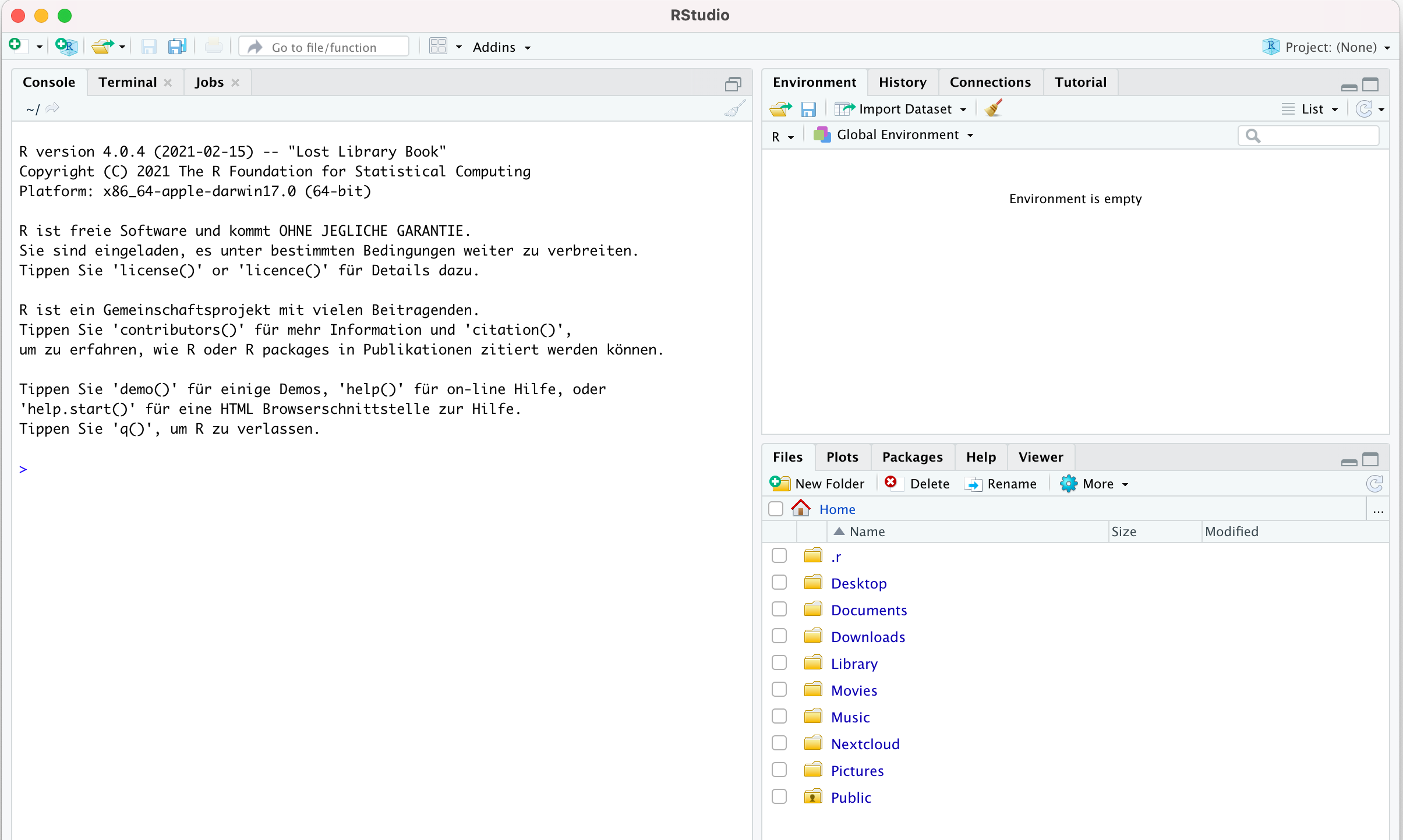
Task: Click the environment search field
Action: point(1309,136)
